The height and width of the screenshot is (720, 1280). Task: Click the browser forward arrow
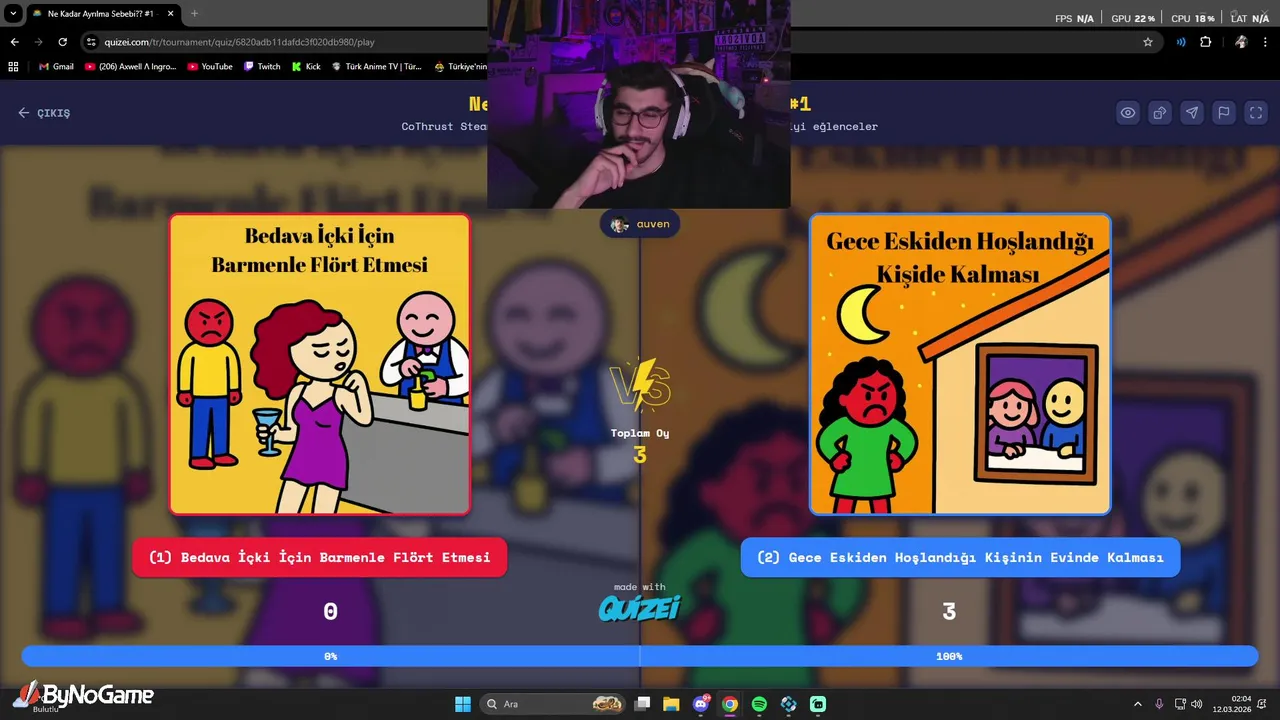(38, 42)
